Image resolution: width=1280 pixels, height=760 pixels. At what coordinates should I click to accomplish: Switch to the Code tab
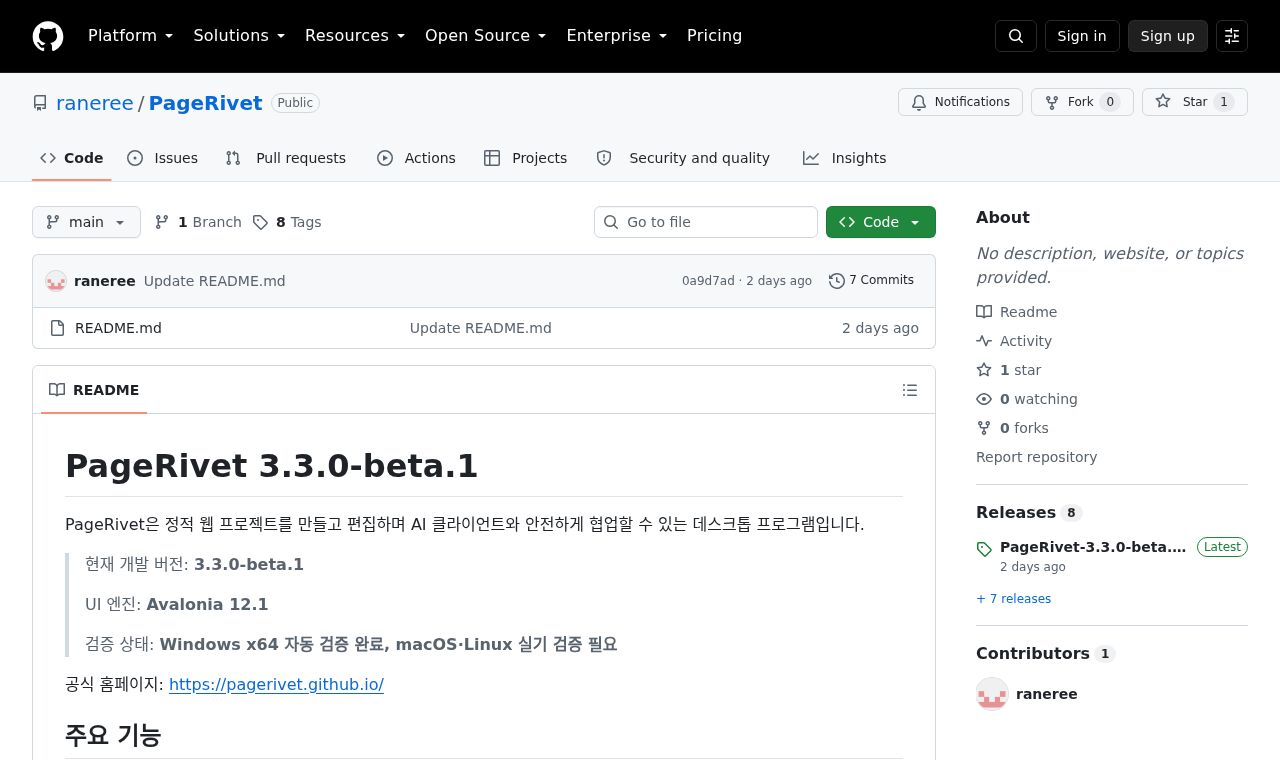72,158
